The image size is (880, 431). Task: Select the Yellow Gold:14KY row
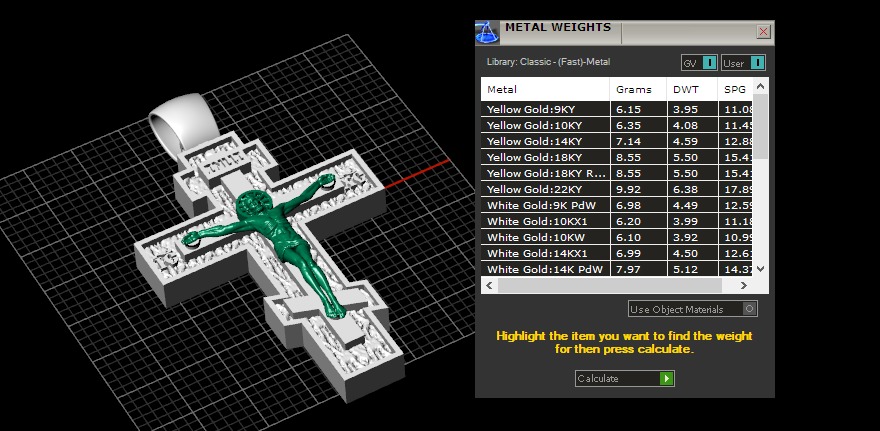tap(617, 141)
